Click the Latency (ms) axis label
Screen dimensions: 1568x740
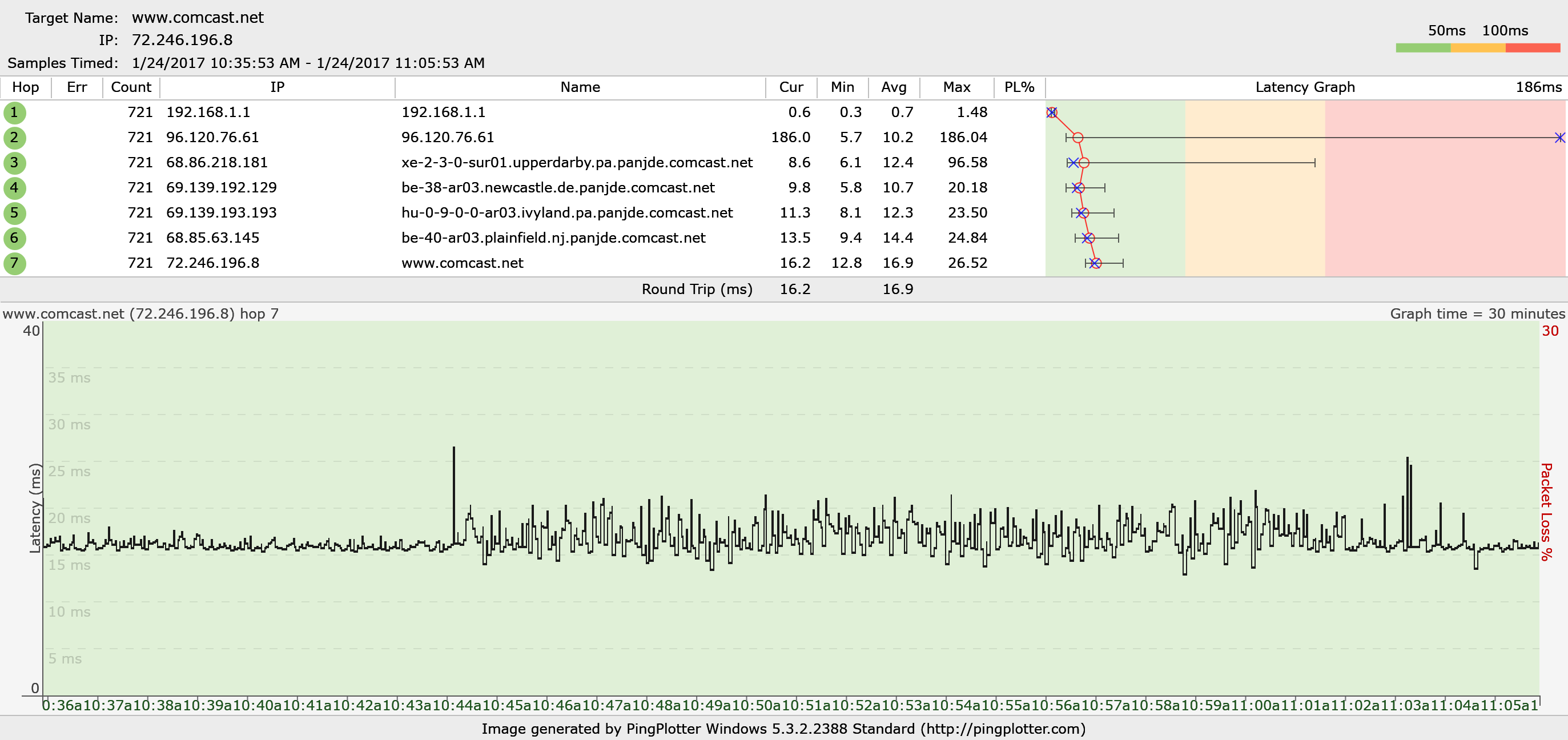[x=35, y=508]
